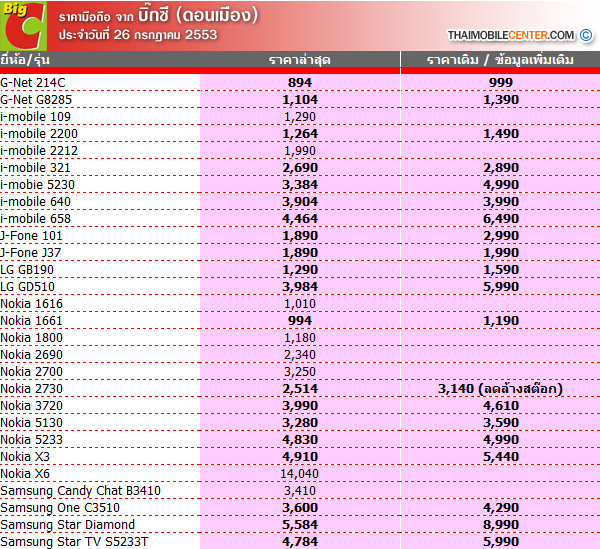Viewport: 600px width, 549px height.
Task: Click the latest price 3,384
Action: (x=300, y=185)
